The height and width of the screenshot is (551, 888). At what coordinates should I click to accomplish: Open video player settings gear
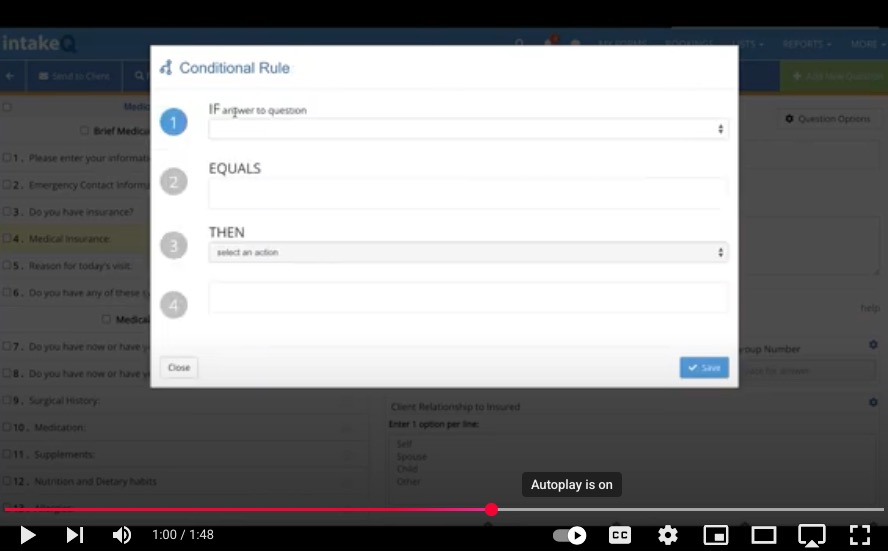(x=668, y=535)
